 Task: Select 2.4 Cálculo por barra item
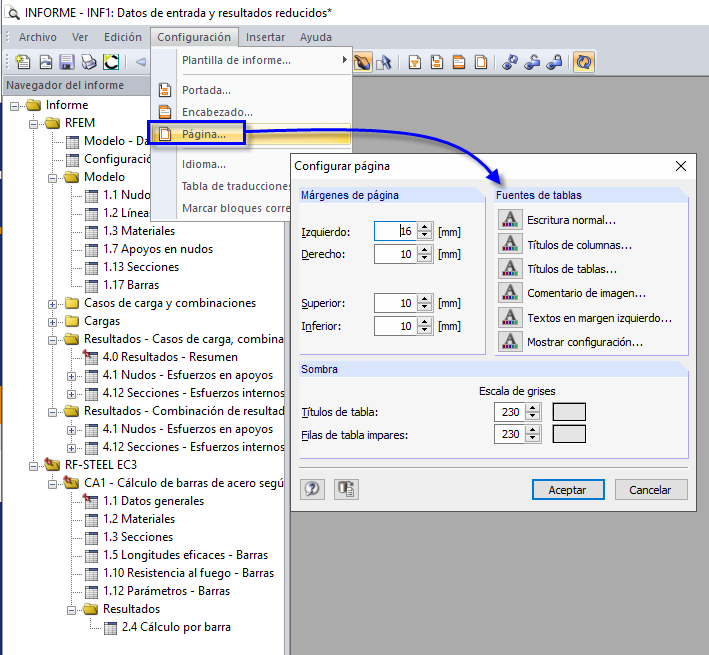[176, 627]
